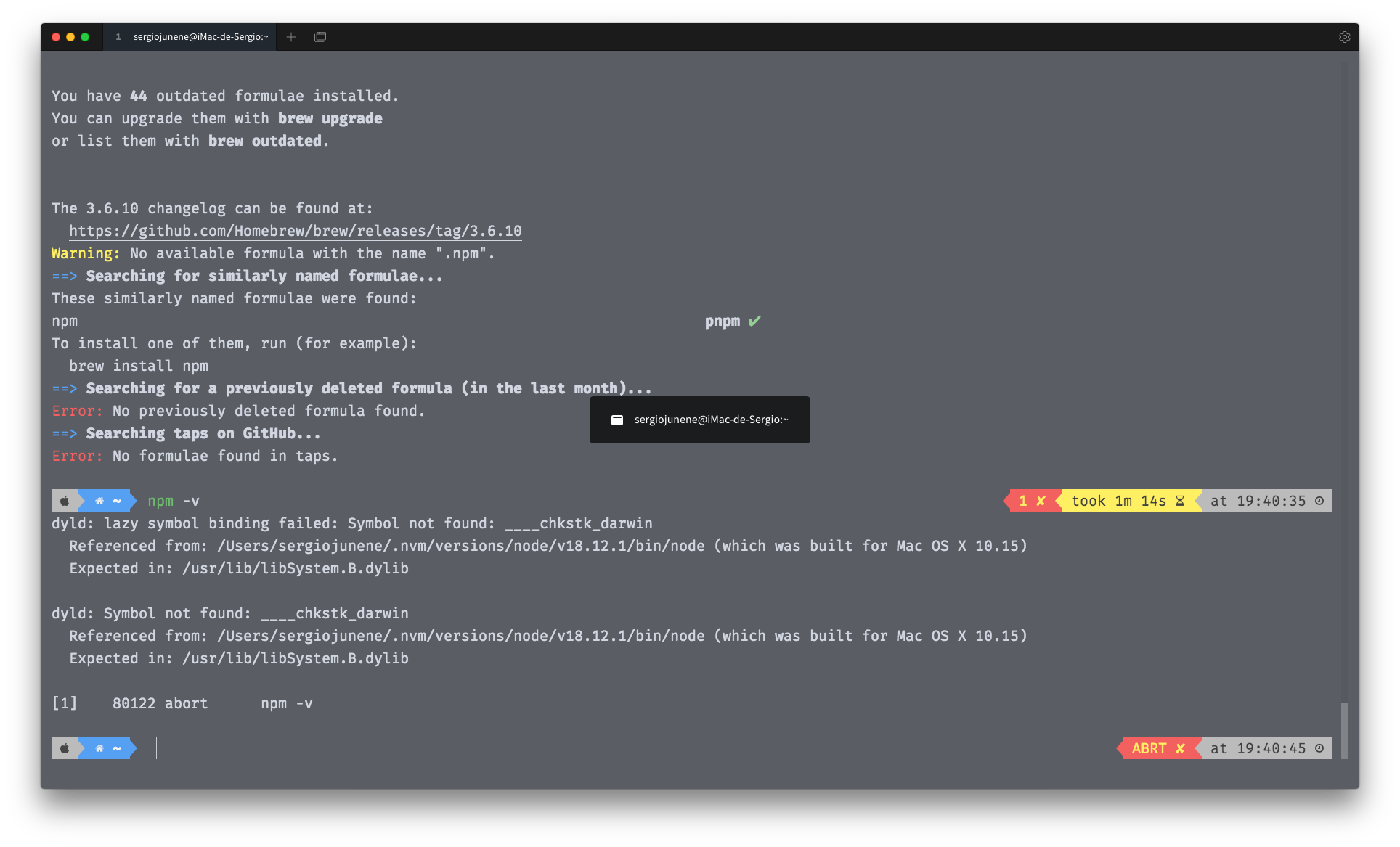
Task: Click the yellow minimize window button
Action: pyautogui.click(x=70, y=37)
